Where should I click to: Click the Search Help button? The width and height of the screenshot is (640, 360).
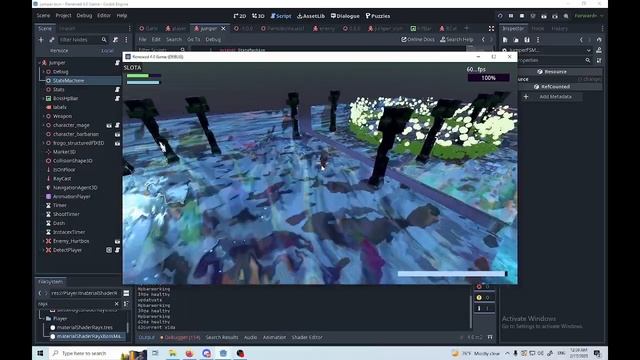coord(456,40)
